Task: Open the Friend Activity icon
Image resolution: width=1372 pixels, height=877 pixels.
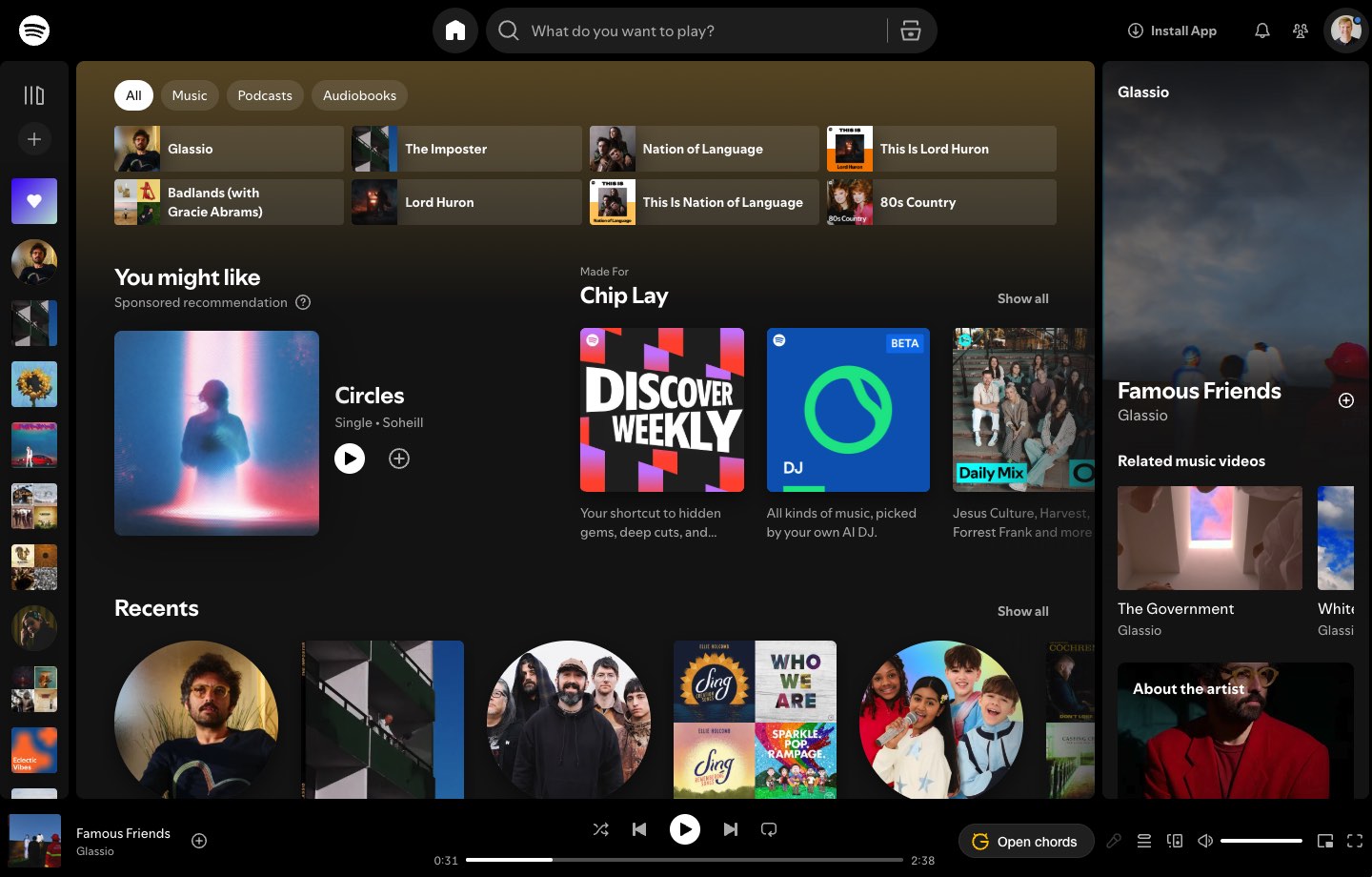Action: [1301, 31]
